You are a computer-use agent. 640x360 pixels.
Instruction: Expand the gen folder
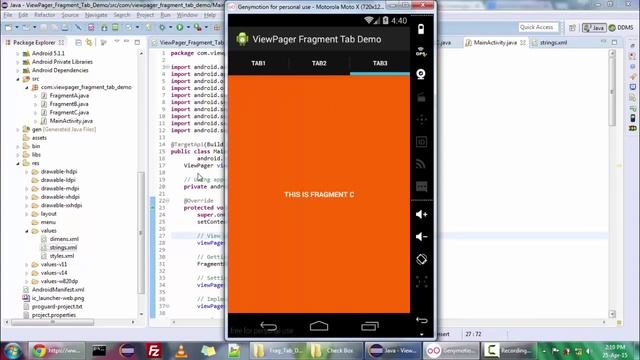tap(18, 129)
